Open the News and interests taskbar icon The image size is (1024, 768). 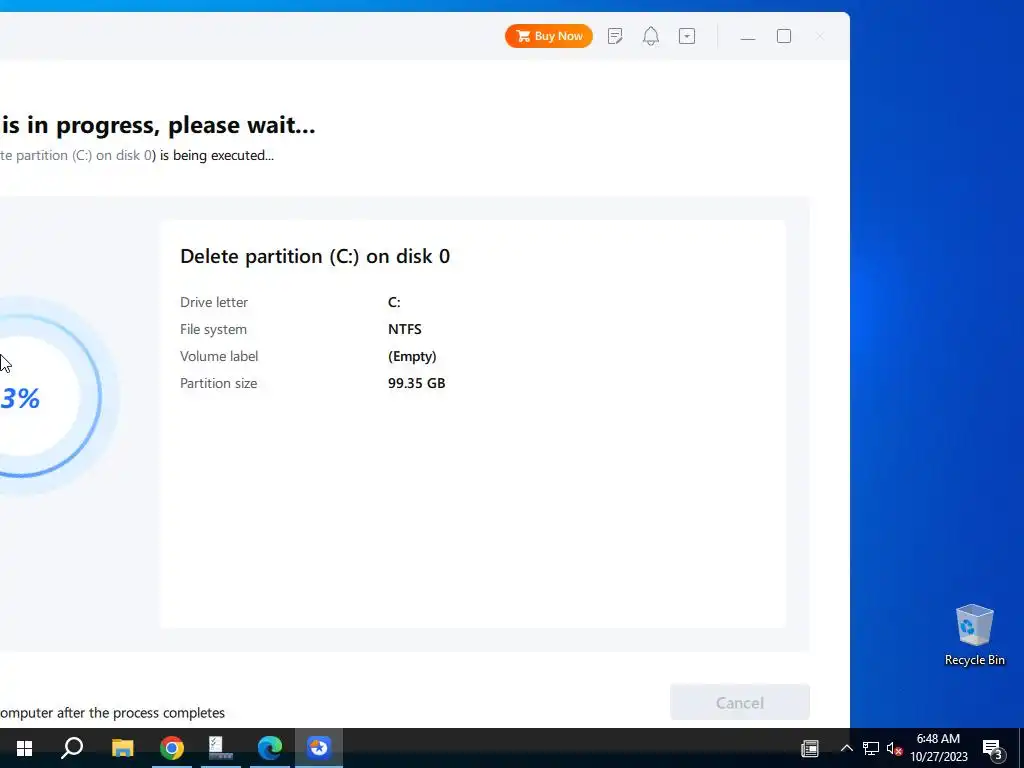pyautogui.click(x=810, y=748)
